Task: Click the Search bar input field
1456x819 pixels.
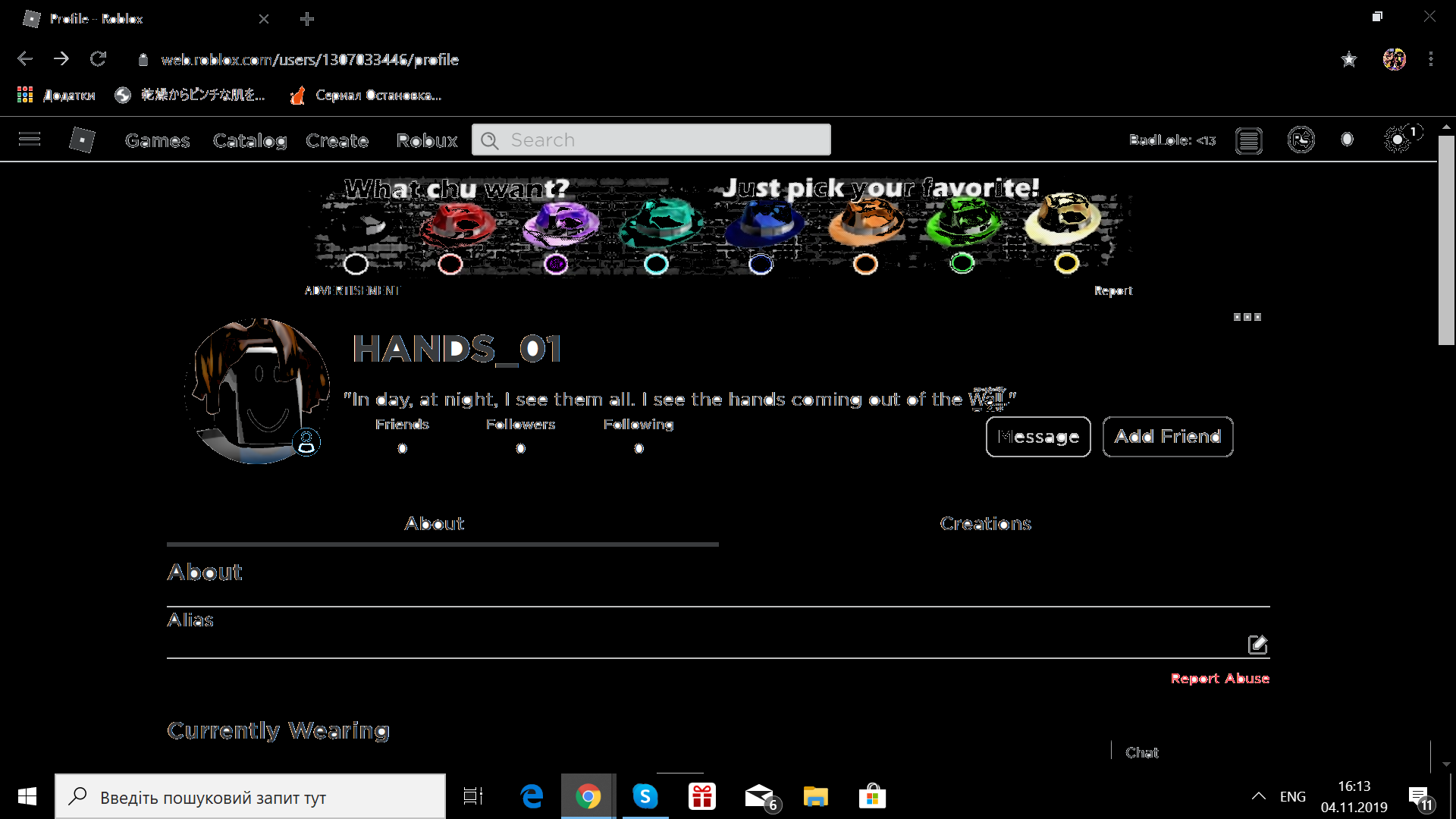Action: (x=651, y=140)
